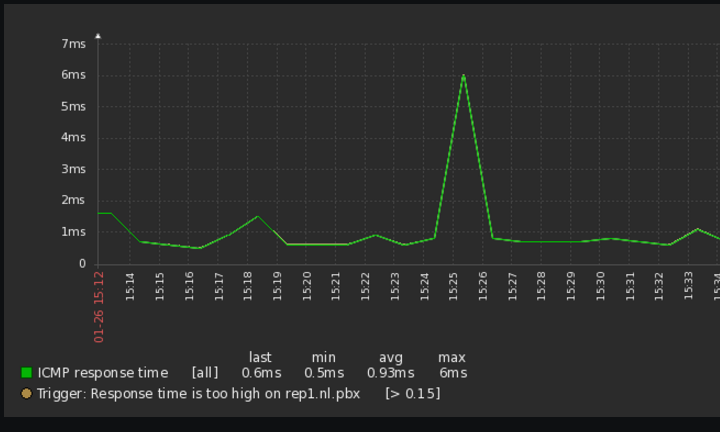Click the 4ms y-axis label
720x432 pixels.
pyautogui.click(x=73, y=137)
